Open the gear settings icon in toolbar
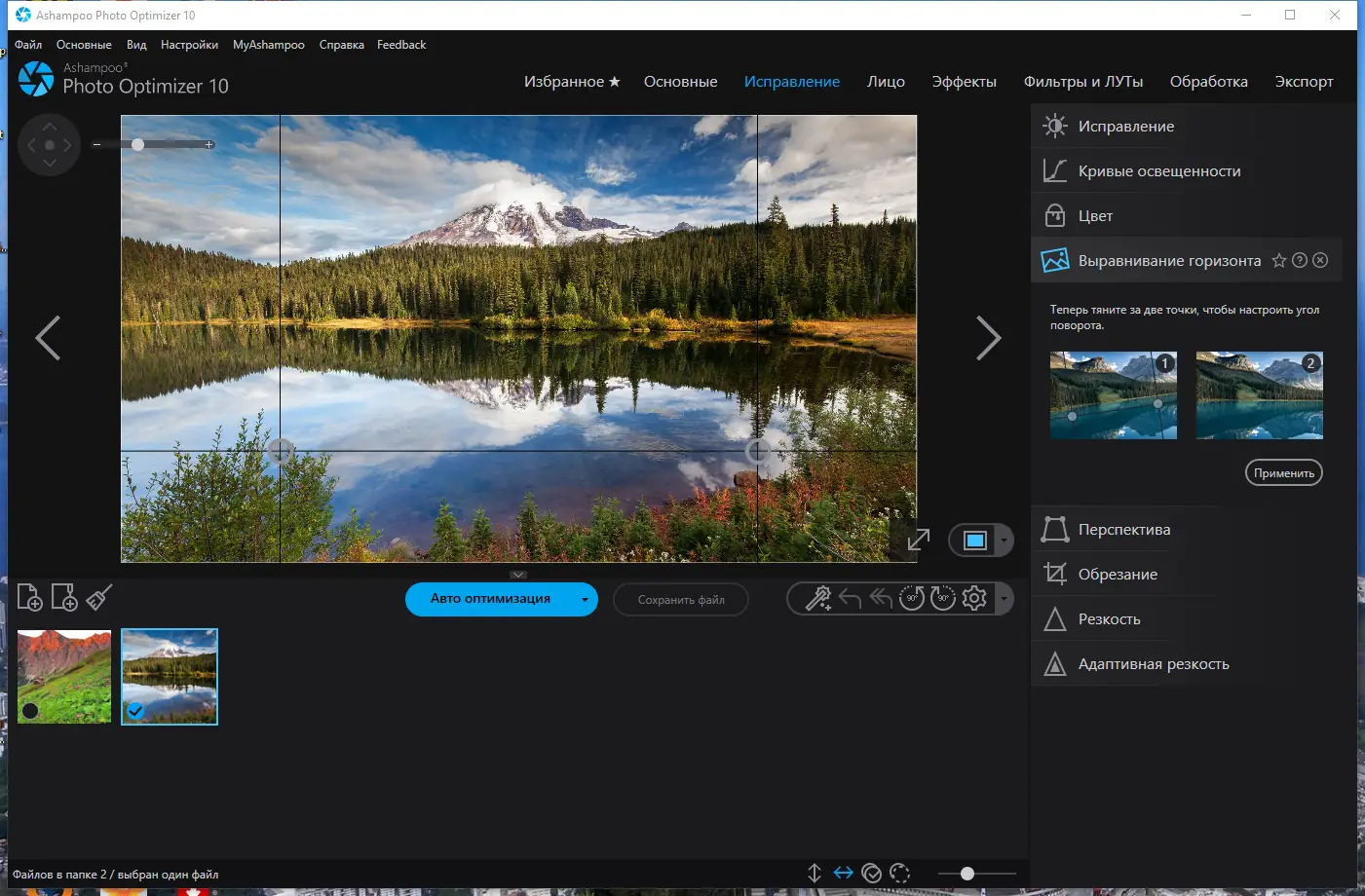1365x896 pixels. [974, 598]
